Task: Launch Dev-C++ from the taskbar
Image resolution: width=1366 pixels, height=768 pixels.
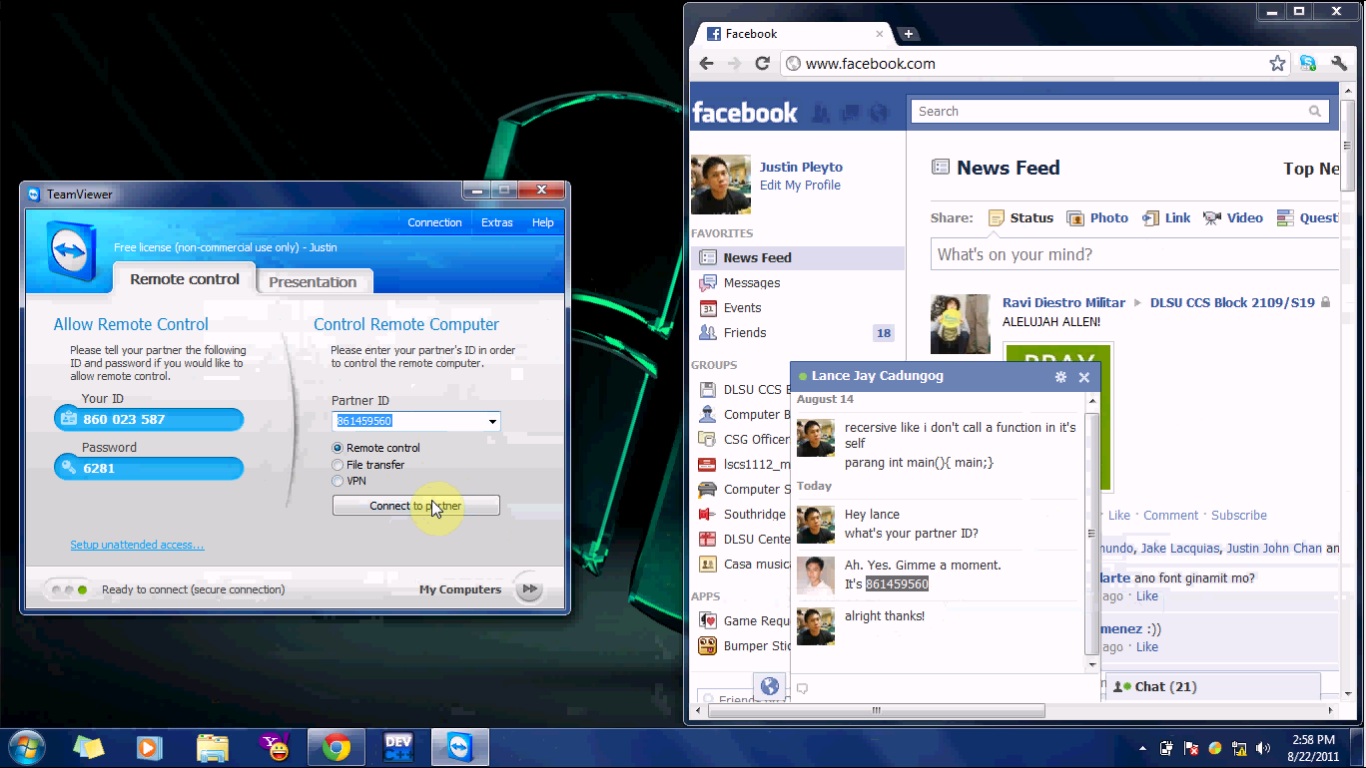Action: pos(398,747)
